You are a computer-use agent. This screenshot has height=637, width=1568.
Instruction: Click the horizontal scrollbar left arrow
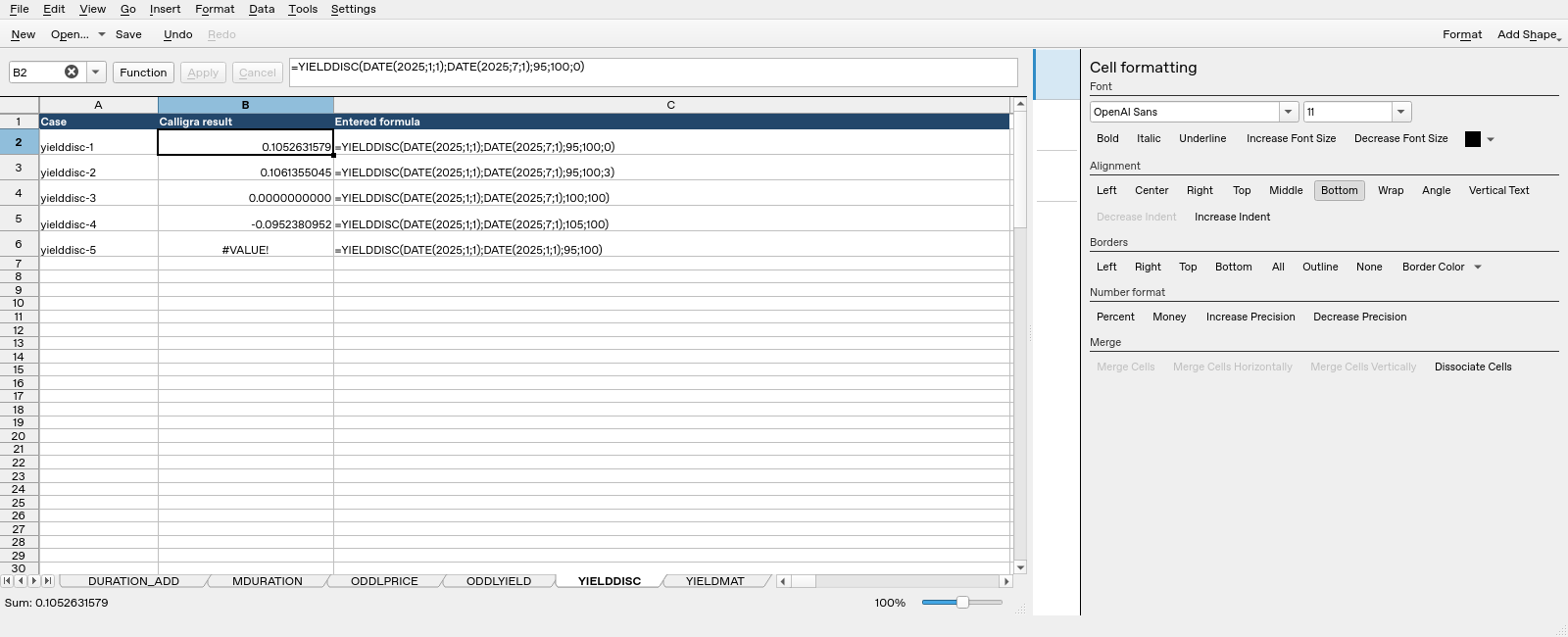click(x=783, y=581)
